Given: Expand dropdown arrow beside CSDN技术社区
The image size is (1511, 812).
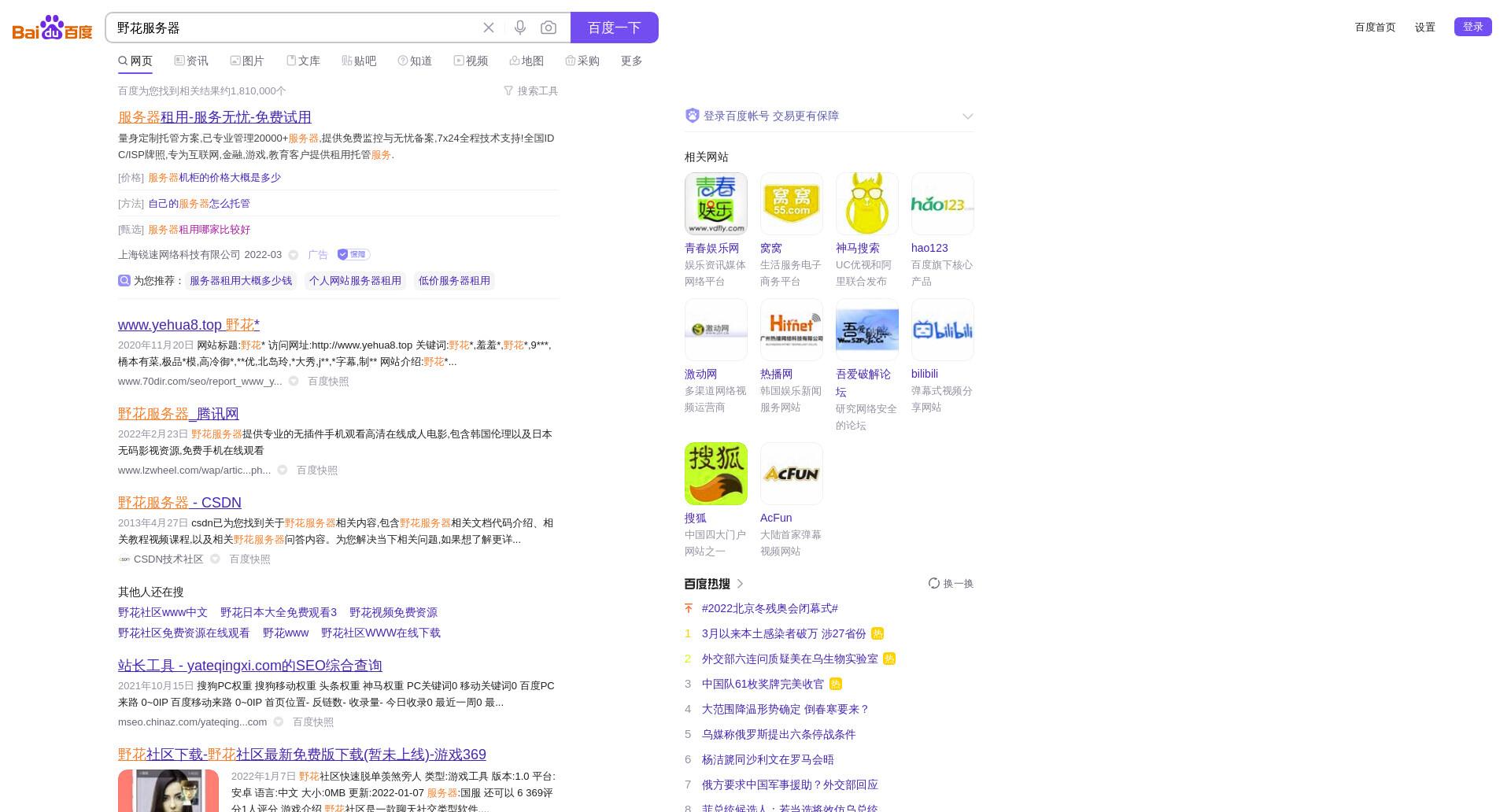Looking at the screenshot, I should 215,559.
